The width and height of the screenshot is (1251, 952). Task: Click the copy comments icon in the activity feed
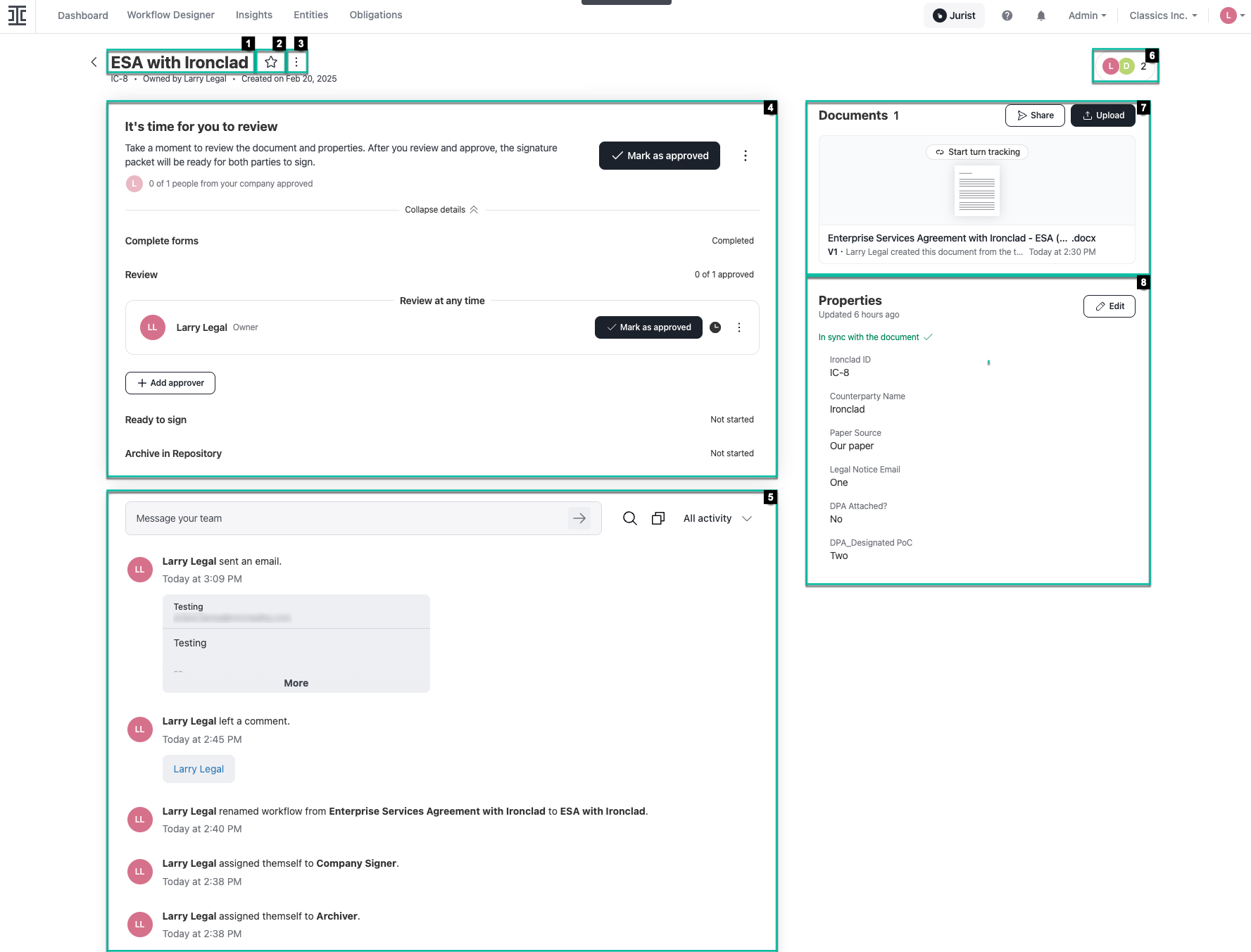(658, 518)
